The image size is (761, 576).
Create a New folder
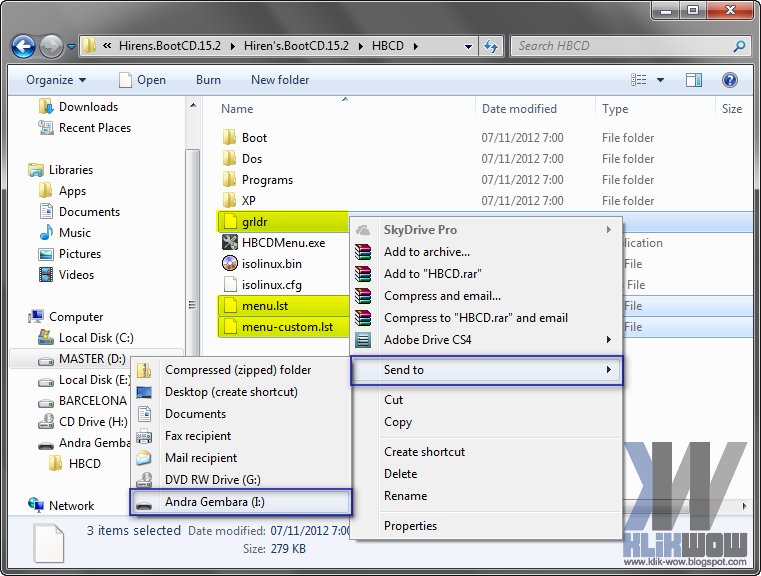point(280,80)
